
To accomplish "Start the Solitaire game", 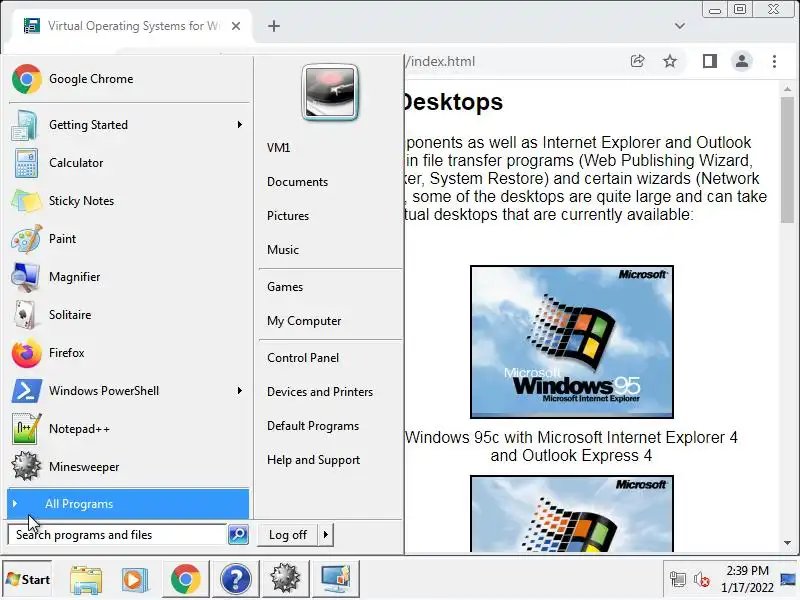I will tap(128, 315).
